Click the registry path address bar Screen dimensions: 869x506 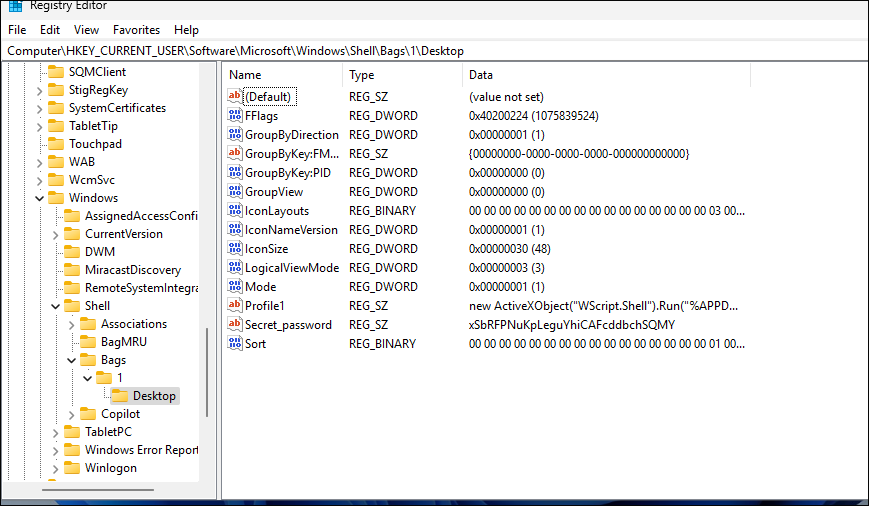[x=434, y=51]
